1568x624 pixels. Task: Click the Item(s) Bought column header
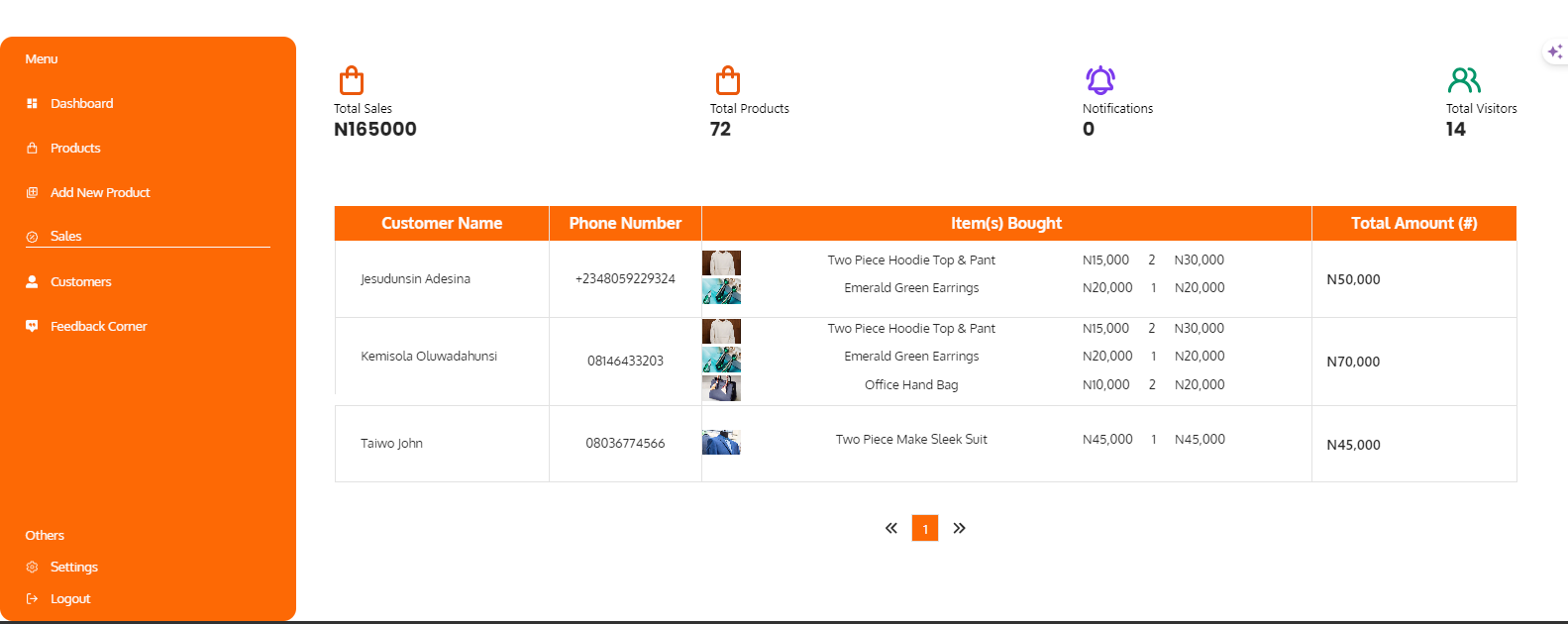[1006, 223]
